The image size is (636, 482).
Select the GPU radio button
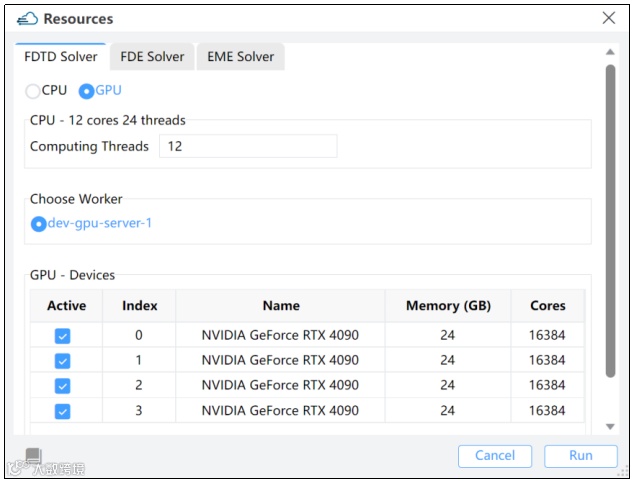87,91
